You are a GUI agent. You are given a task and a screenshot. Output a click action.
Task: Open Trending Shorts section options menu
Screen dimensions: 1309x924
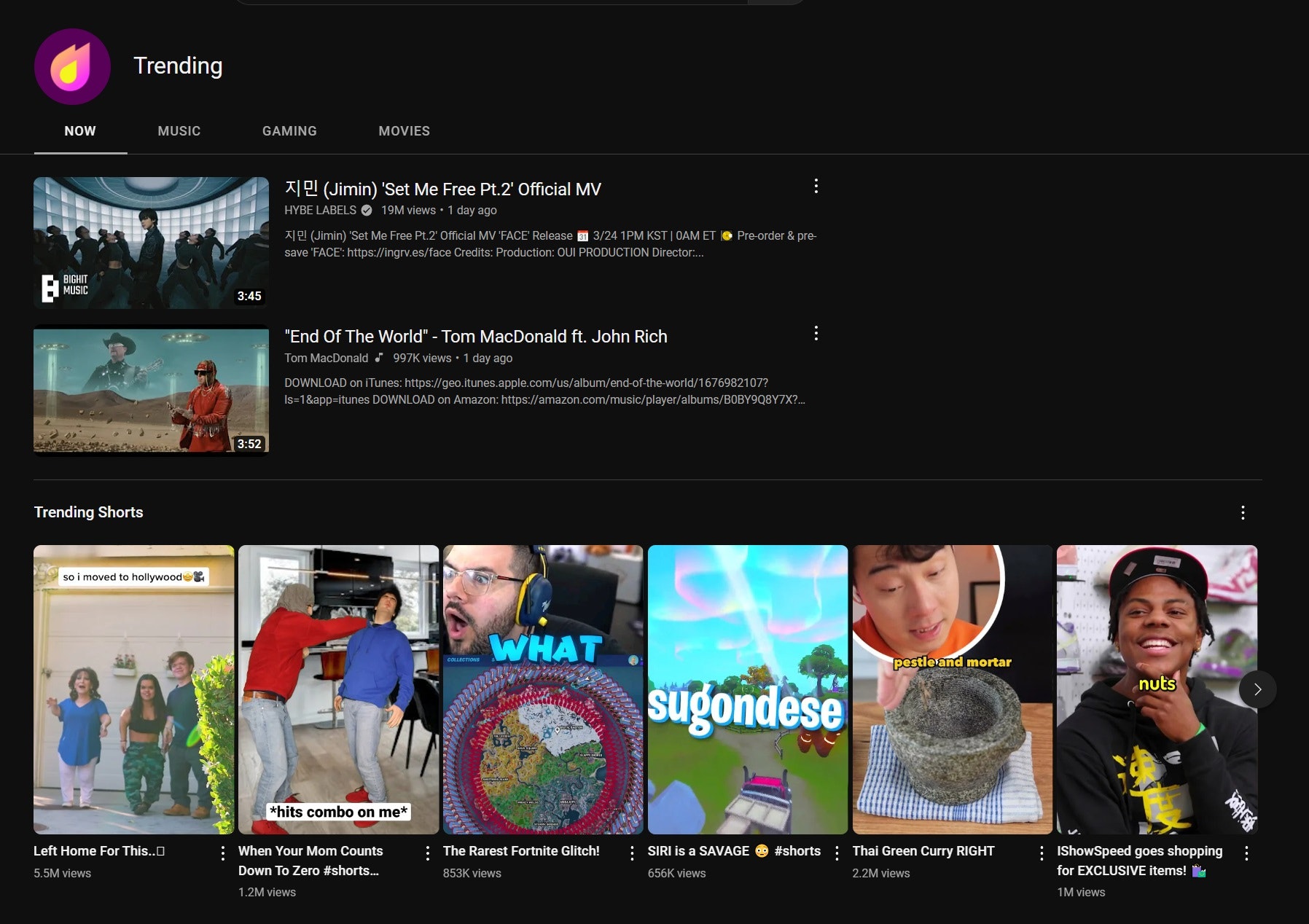pyautogui.click(x=1243, y=513)
